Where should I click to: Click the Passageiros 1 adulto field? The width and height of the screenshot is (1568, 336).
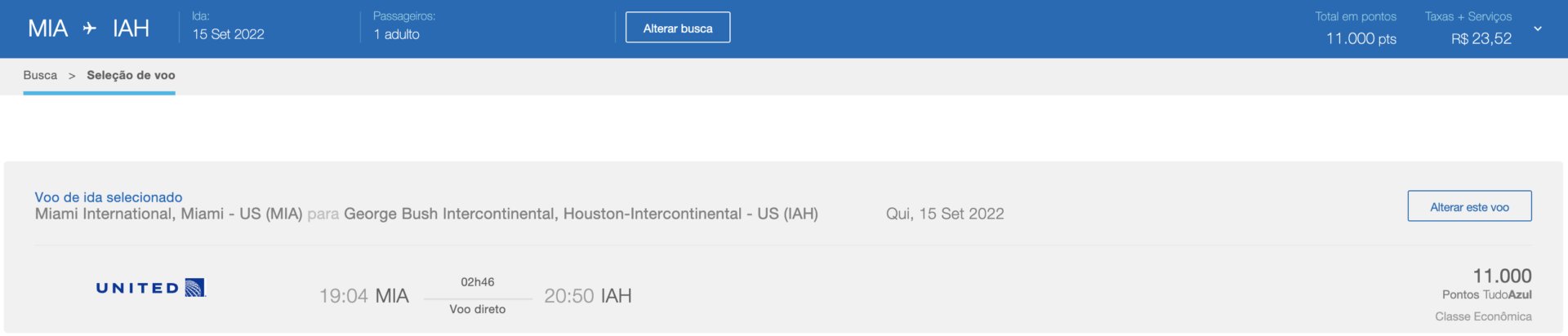pos(396,34)
